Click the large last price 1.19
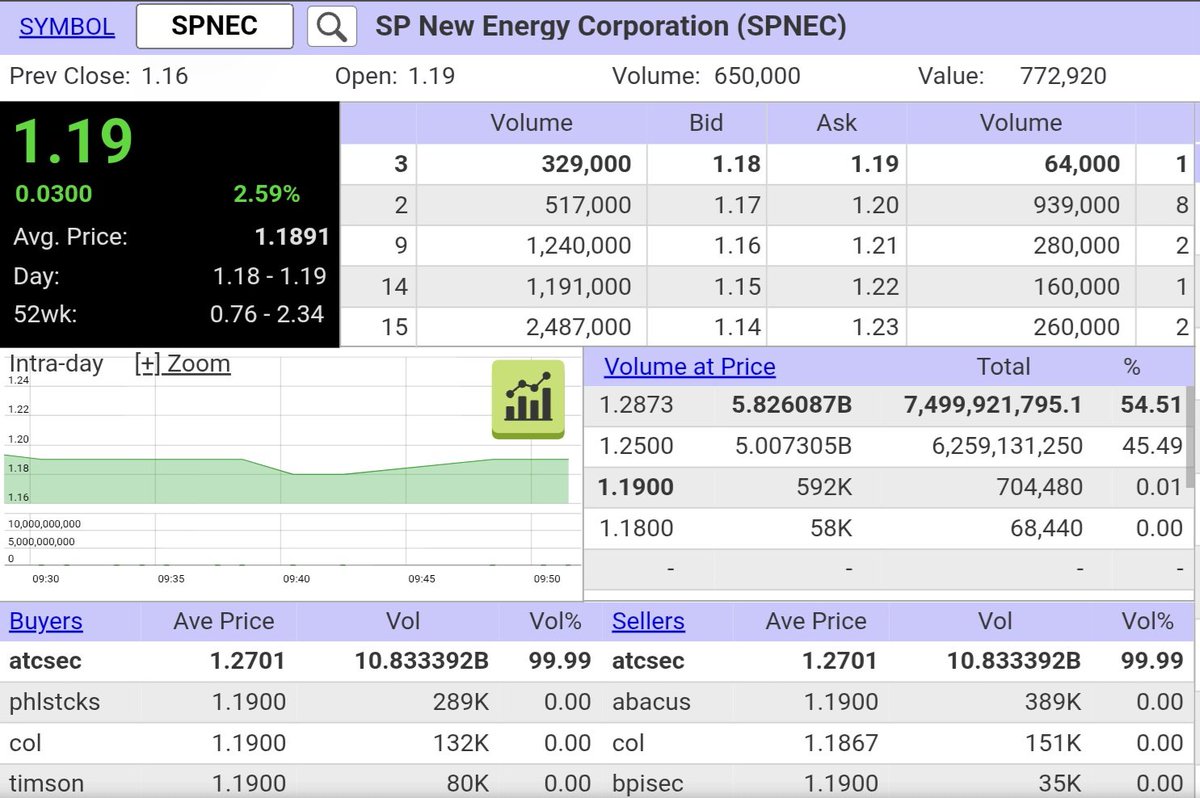The image size is (1200, 798). (73, 140)
